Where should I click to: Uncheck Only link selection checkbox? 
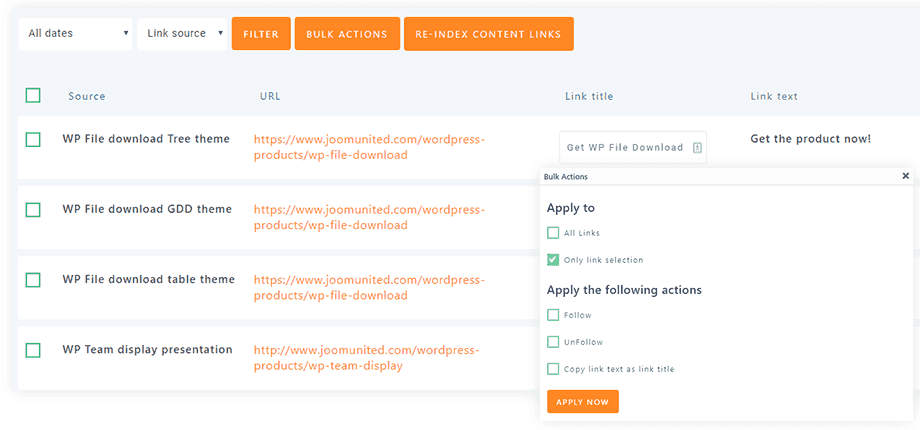[553, 259]
